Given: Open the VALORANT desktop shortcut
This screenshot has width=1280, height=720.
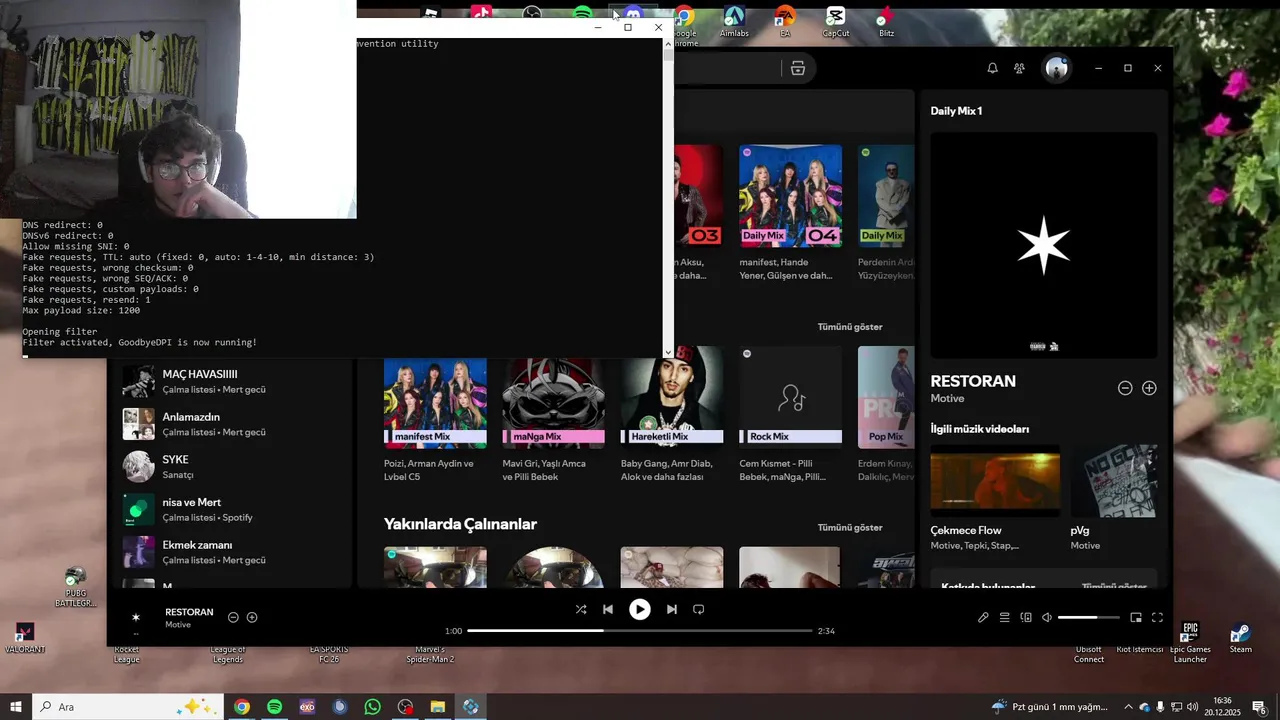Looking at the screenshot, I should coord(25,640).
